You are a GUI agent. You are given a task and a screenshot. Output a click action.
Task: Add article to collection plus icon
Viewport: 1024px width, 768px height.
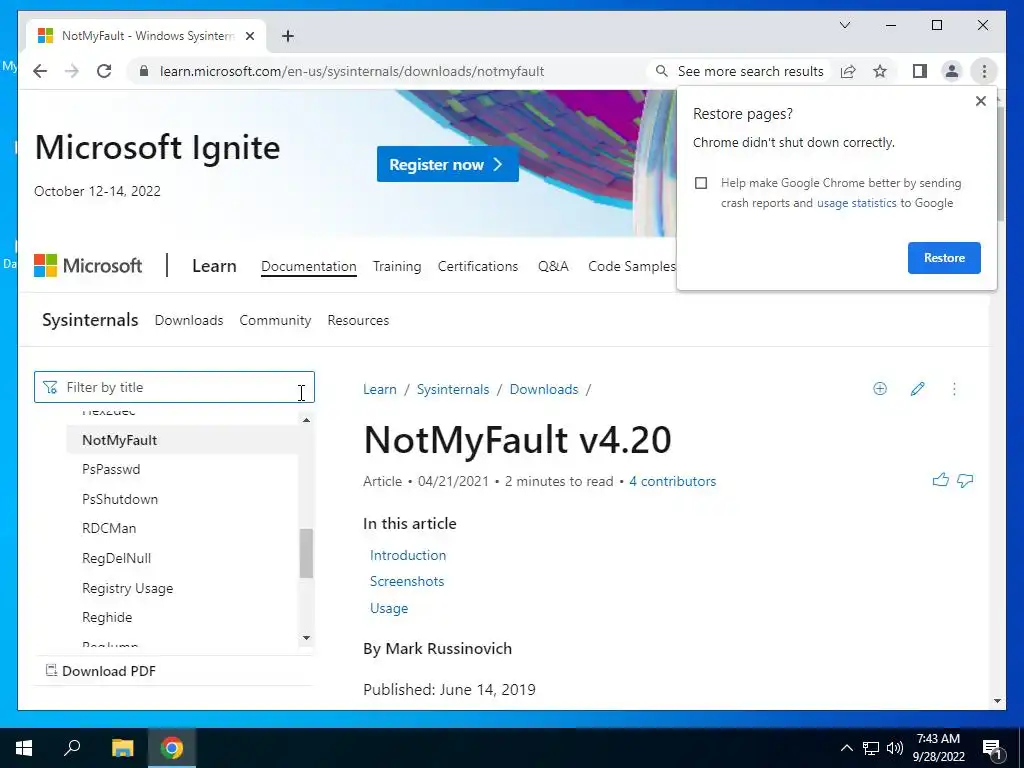point(880,389)
